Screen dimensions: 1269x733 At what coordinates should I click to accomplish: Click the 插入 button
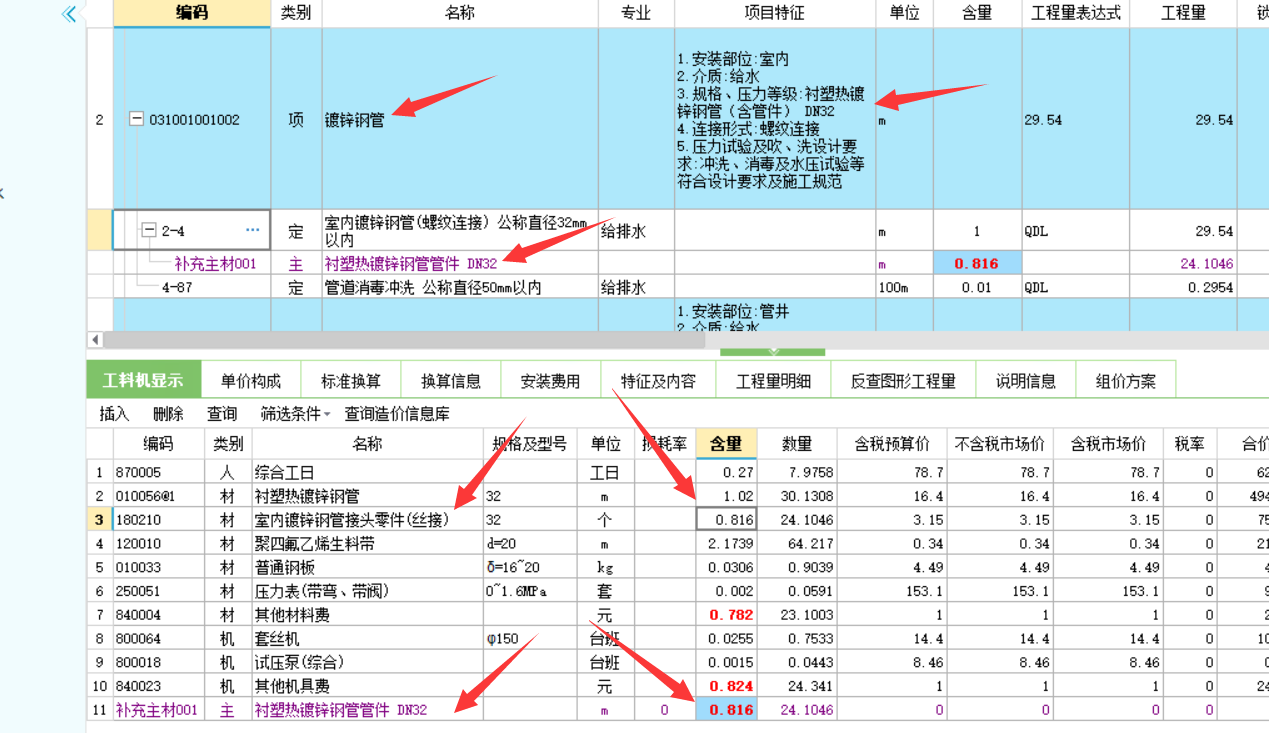[x=115, y=414]
